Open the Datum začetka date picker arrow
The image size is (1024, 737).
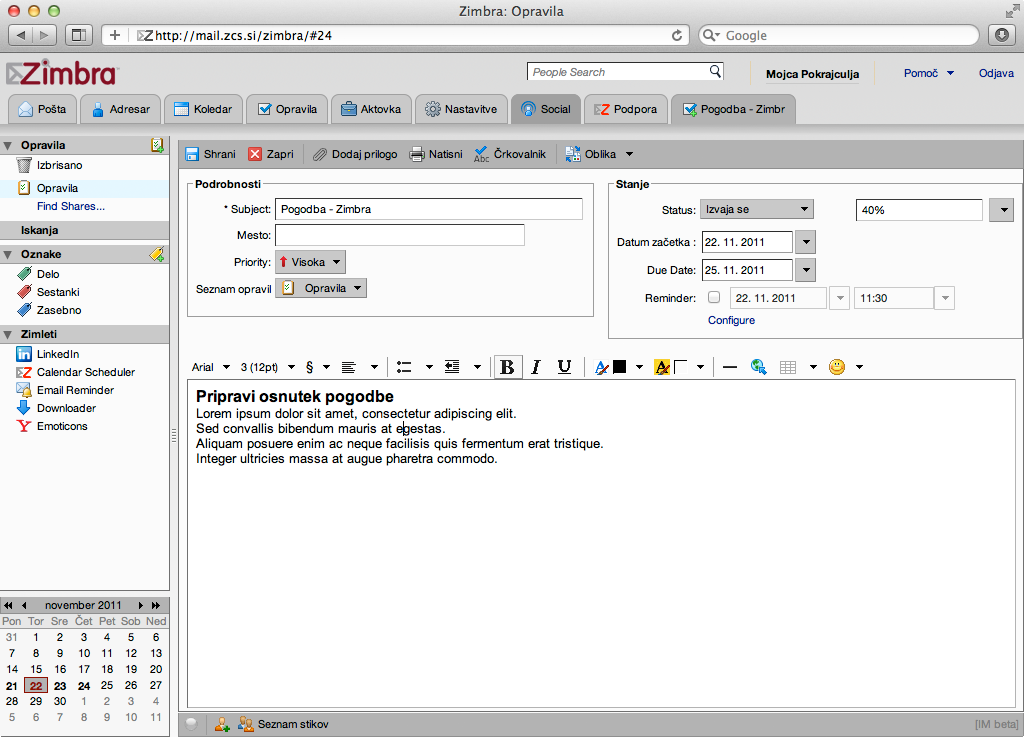point(806,242)
